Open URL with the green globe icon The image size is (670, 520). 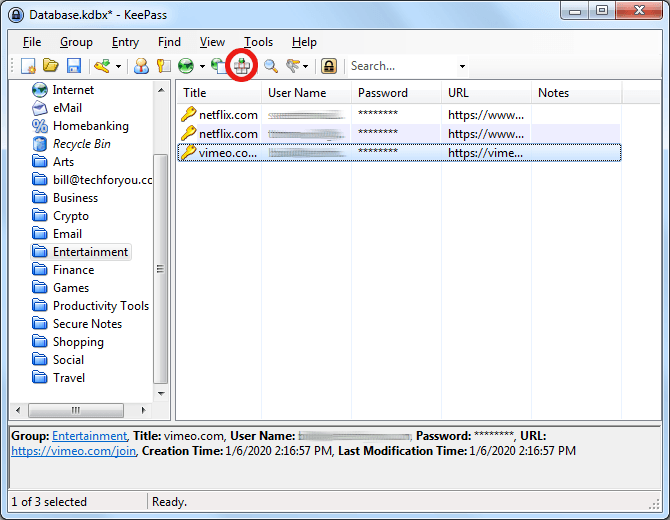coord(186,66)
